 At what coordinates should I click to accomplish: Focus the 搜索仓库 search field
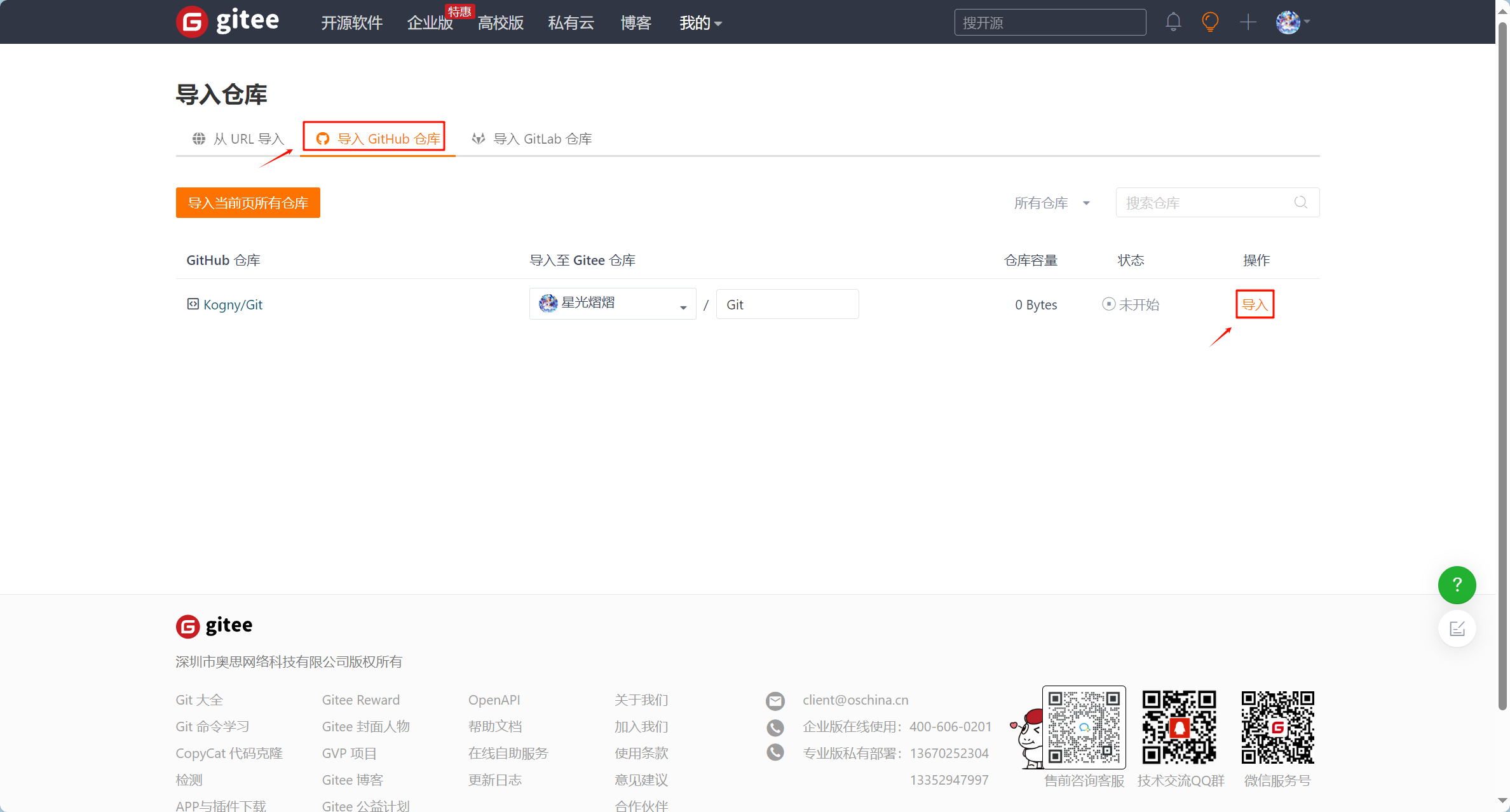(1217, 202)
